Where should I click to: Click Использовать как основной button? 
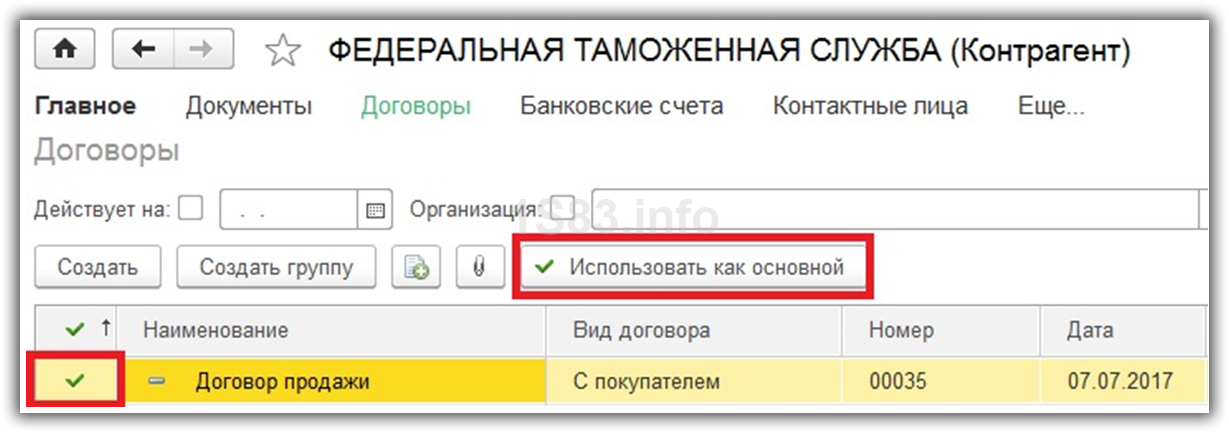[691, 268]
